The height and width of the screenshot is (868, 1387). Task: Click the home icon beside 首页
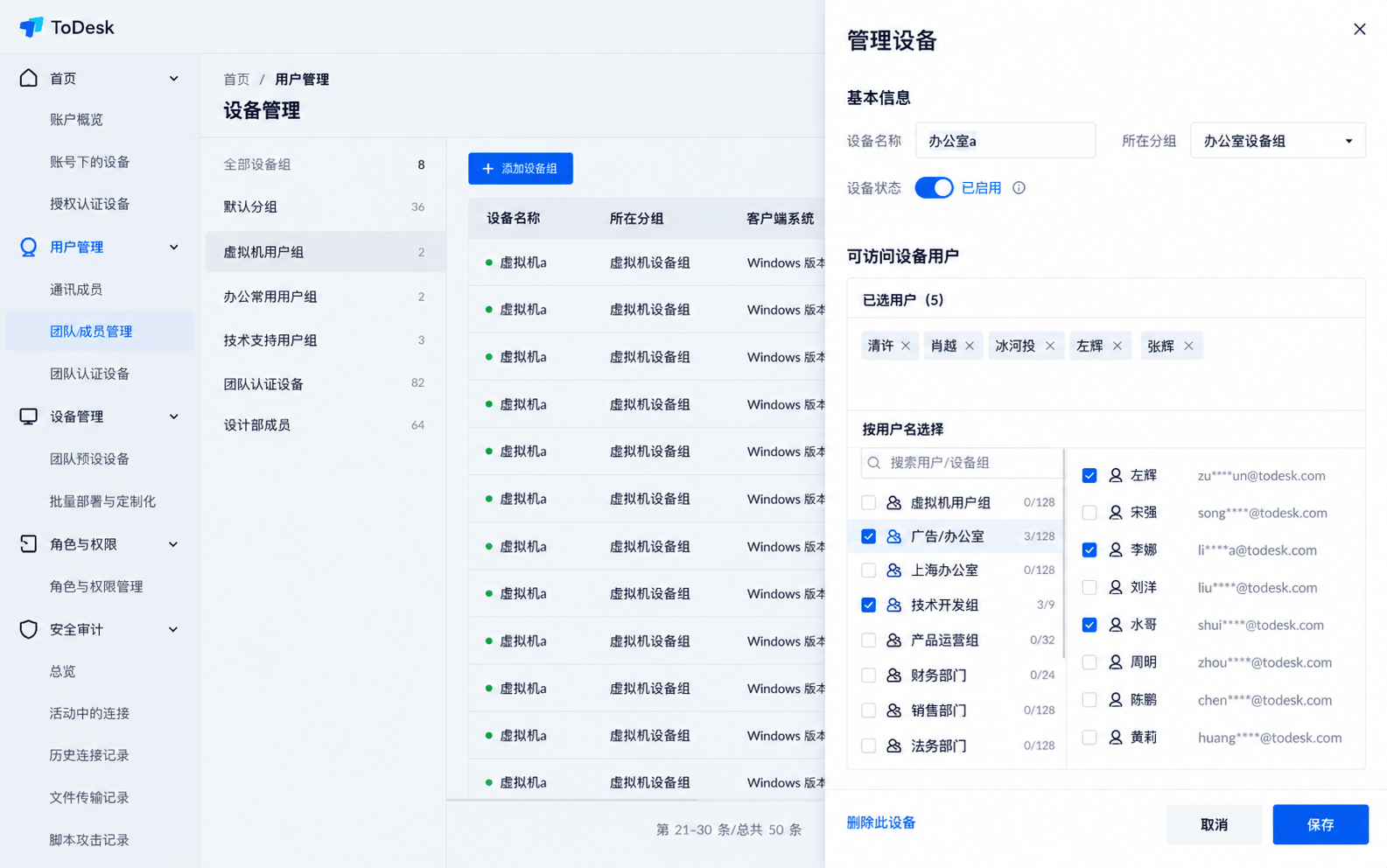(29, 78)
